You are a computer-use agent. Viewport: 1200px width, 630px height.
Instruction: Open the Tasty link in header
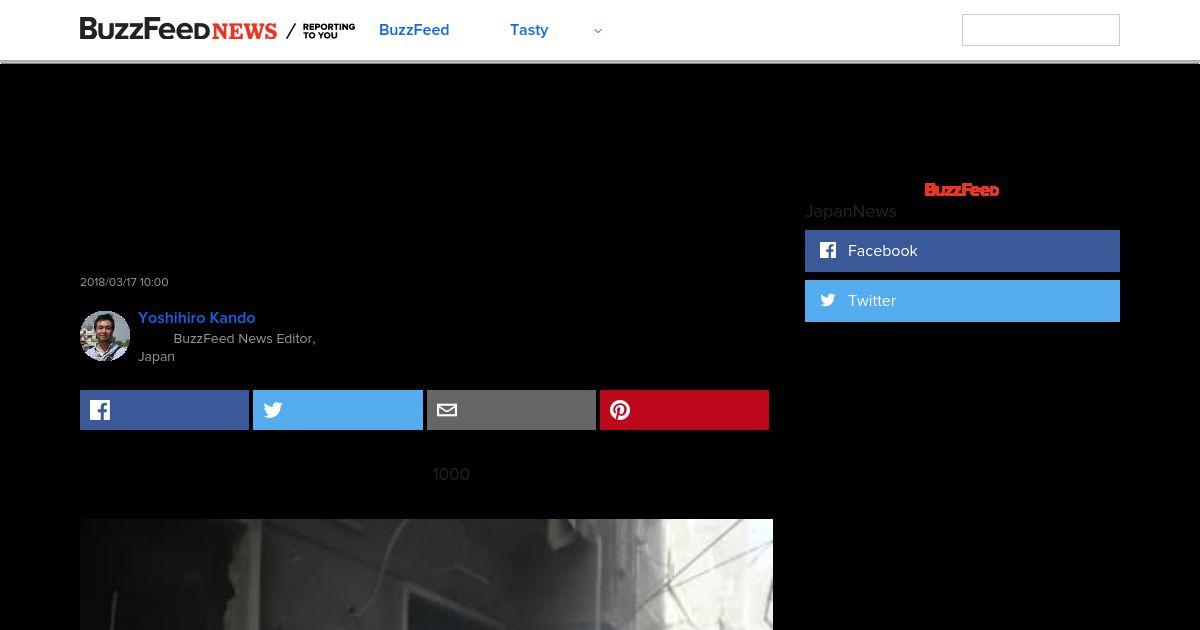pyautogui.click(x=529, y=30)
